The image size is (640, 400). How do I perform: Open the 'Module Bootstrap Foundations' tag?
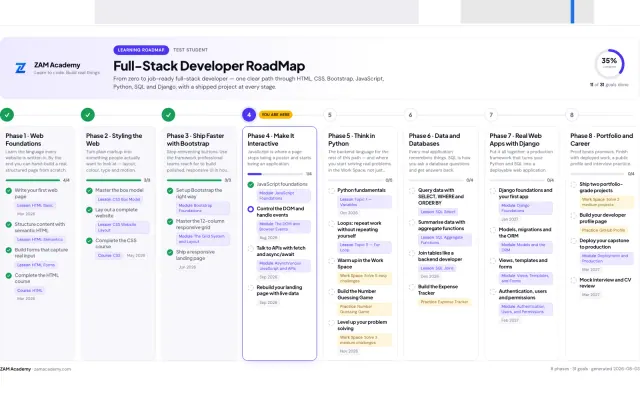(x=203, y=208)
